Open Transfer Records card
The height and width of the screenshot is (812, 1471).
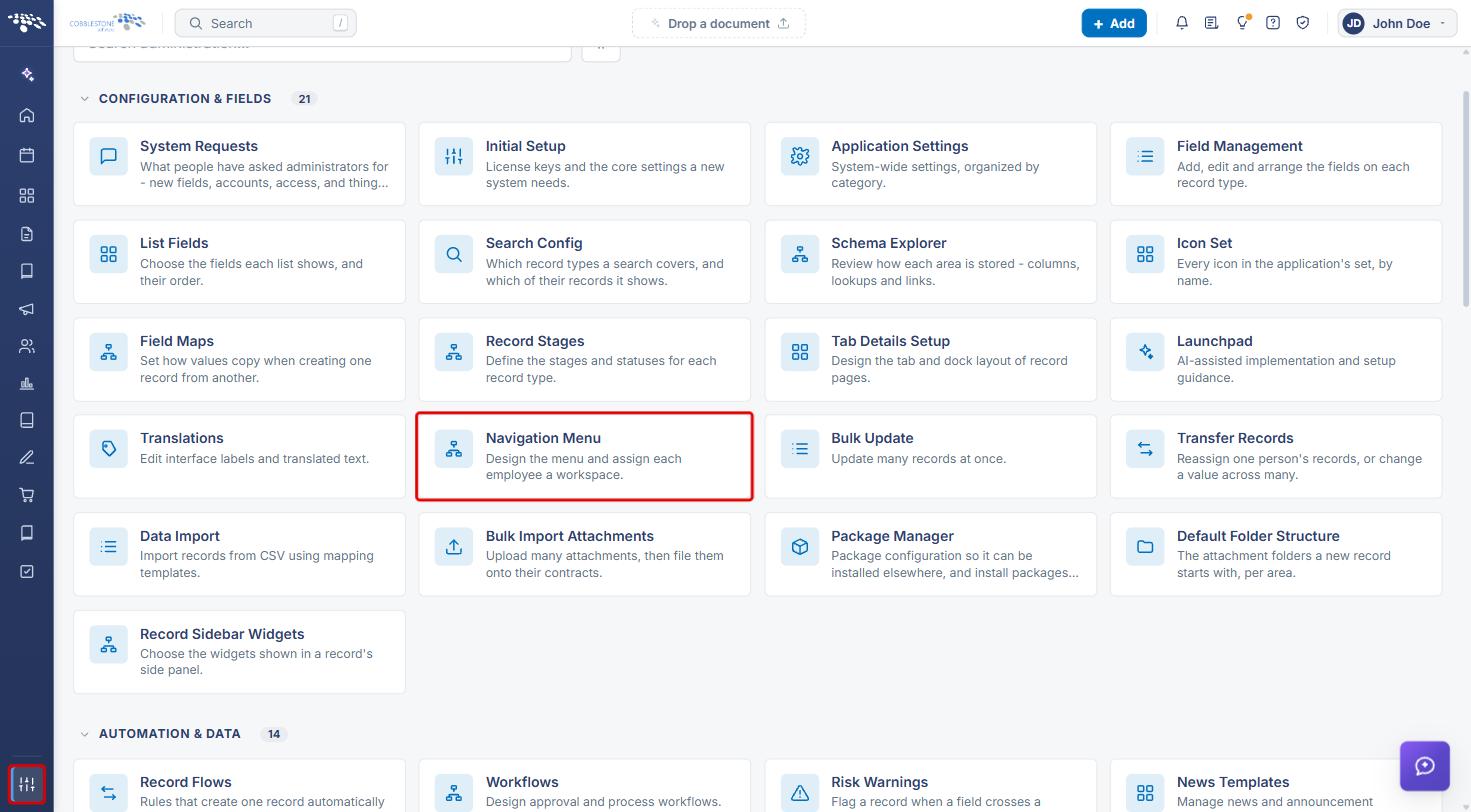tap(1276, 457)
